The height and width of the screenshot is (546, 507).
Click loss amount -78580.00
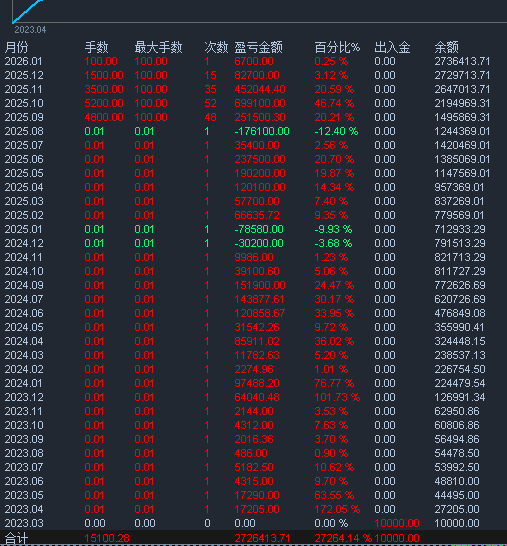point(259,229)
